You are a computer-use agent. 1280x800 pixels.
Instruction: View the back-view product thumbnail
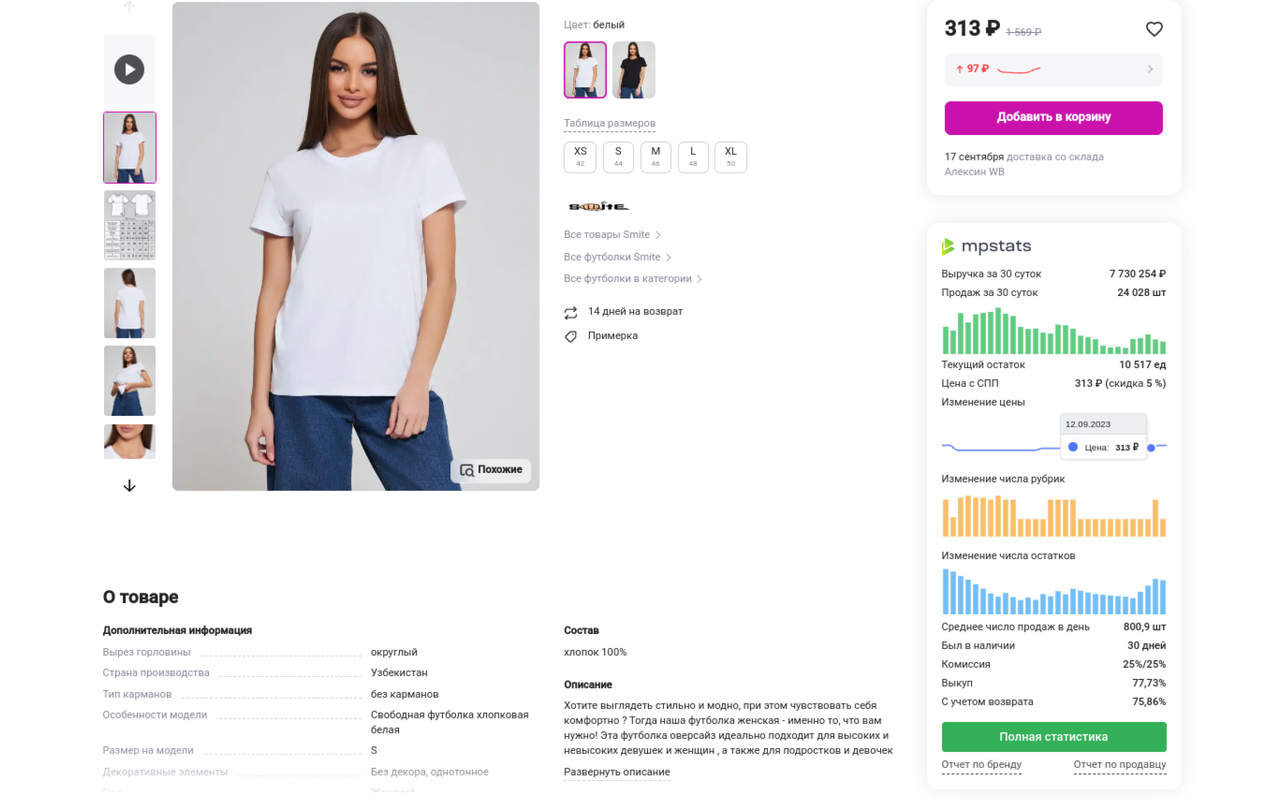[x=130, y=303]
